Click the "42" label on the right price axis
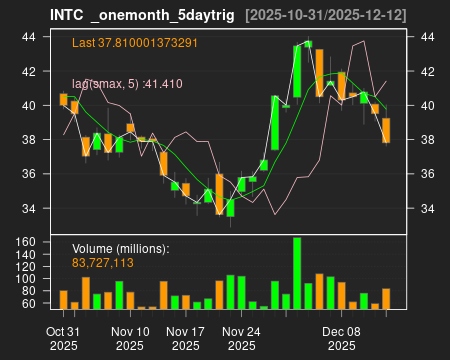This screenshot has width=450, height=360. click(428, 71)
